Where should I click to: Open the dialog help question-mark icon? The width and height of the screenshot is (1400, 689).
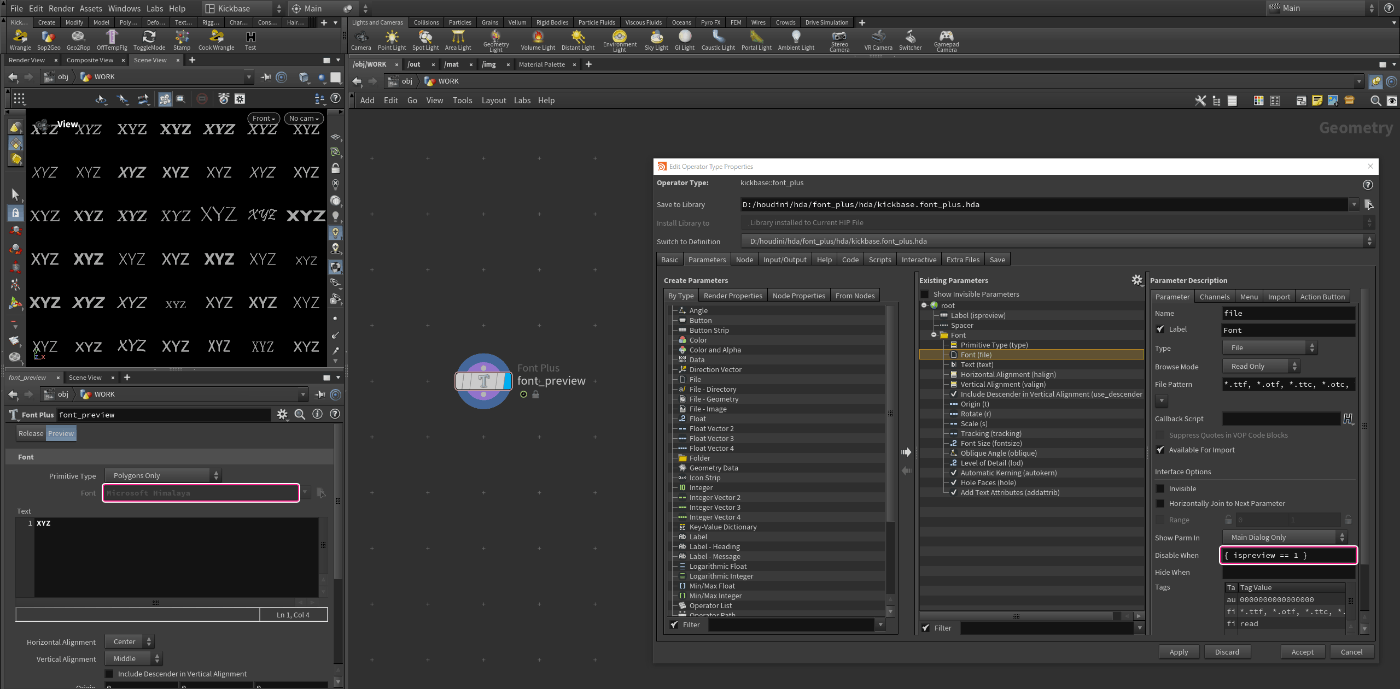coord(1367,185)
